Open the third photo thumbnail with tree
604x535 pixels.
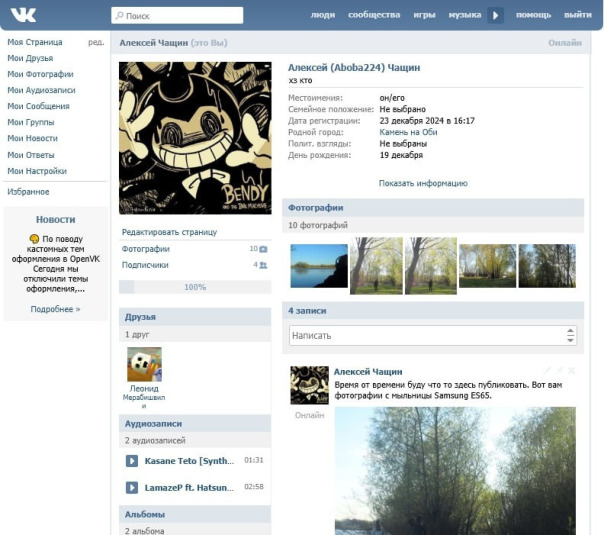click(x=431, y=266)
